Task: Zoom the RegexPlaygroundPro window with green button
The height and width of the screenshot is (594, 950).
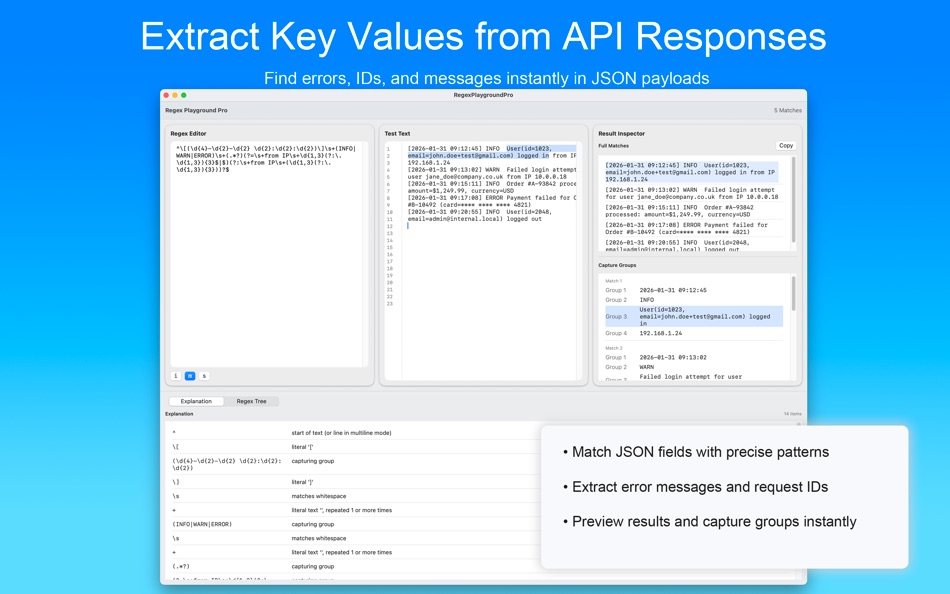Action: pos(184,95)
